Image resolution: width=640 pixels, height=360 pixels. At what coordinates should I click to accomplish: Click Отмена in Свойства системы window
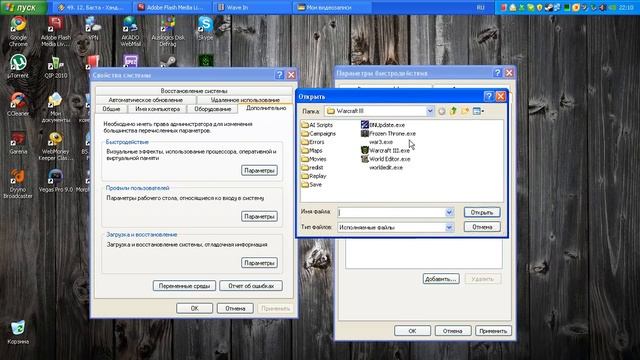235,308
